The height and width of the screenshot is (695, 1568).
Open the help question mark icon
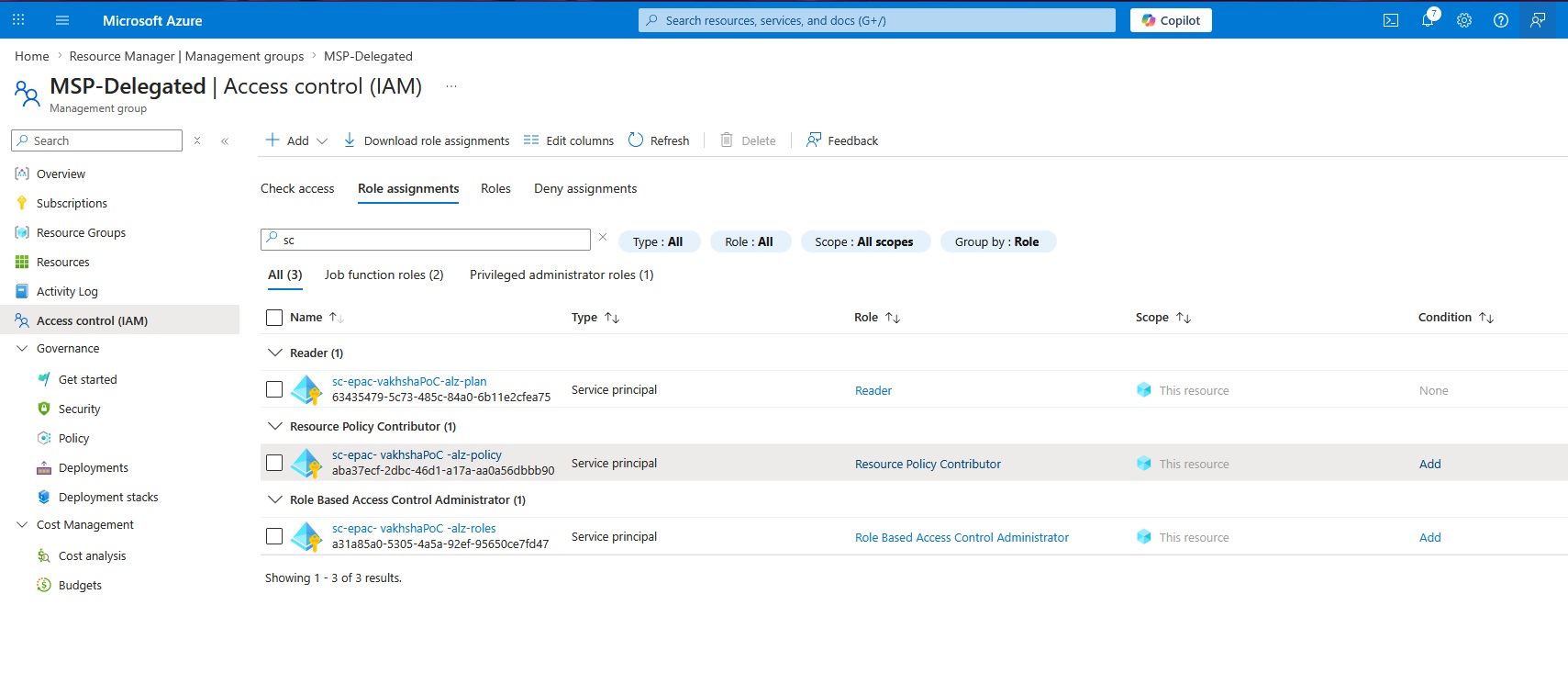pos(1501,20)
